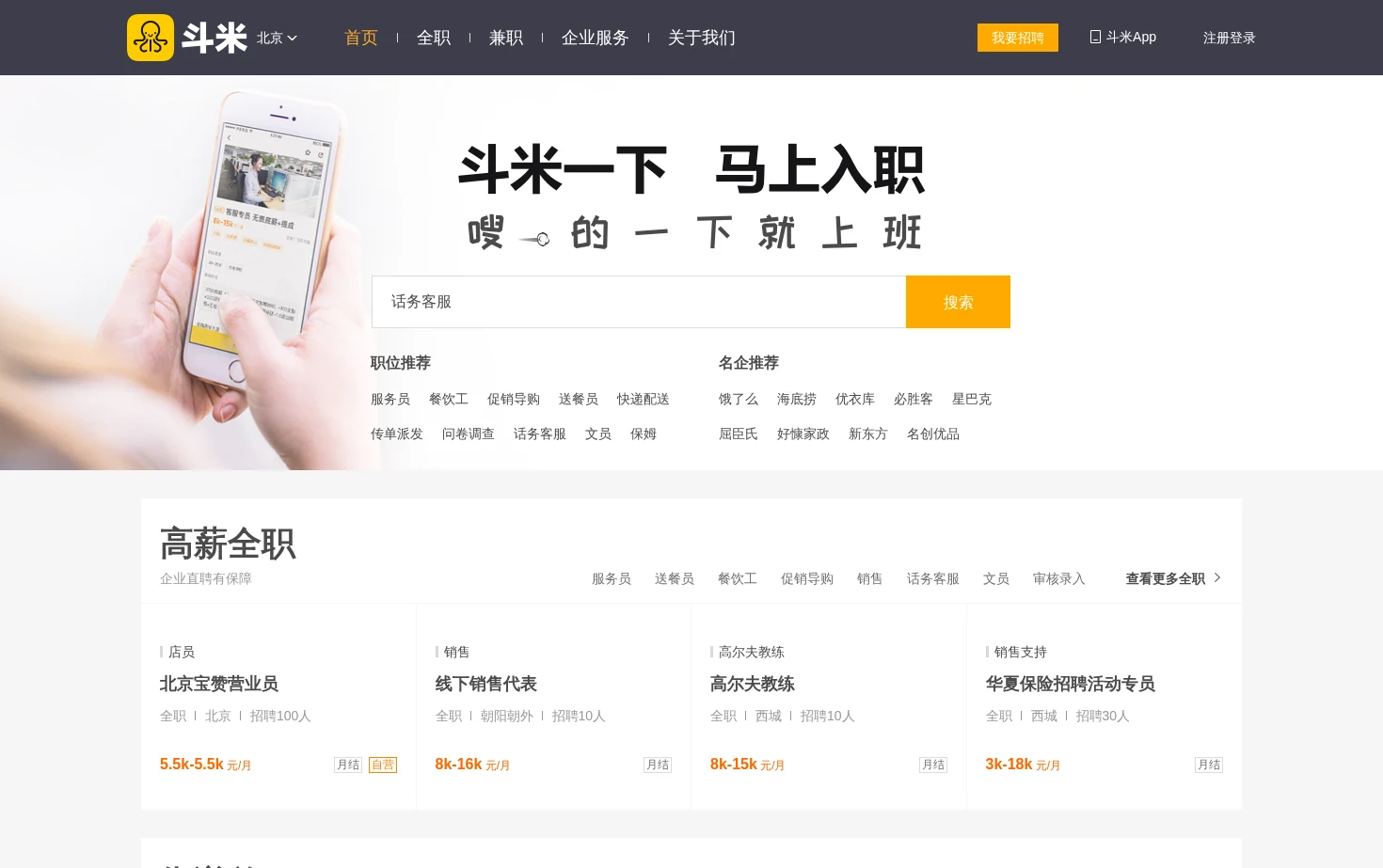Open 星巴克 under 名企推荐
The height and width of the screenshot is (868, 1383).
[972, 399]
